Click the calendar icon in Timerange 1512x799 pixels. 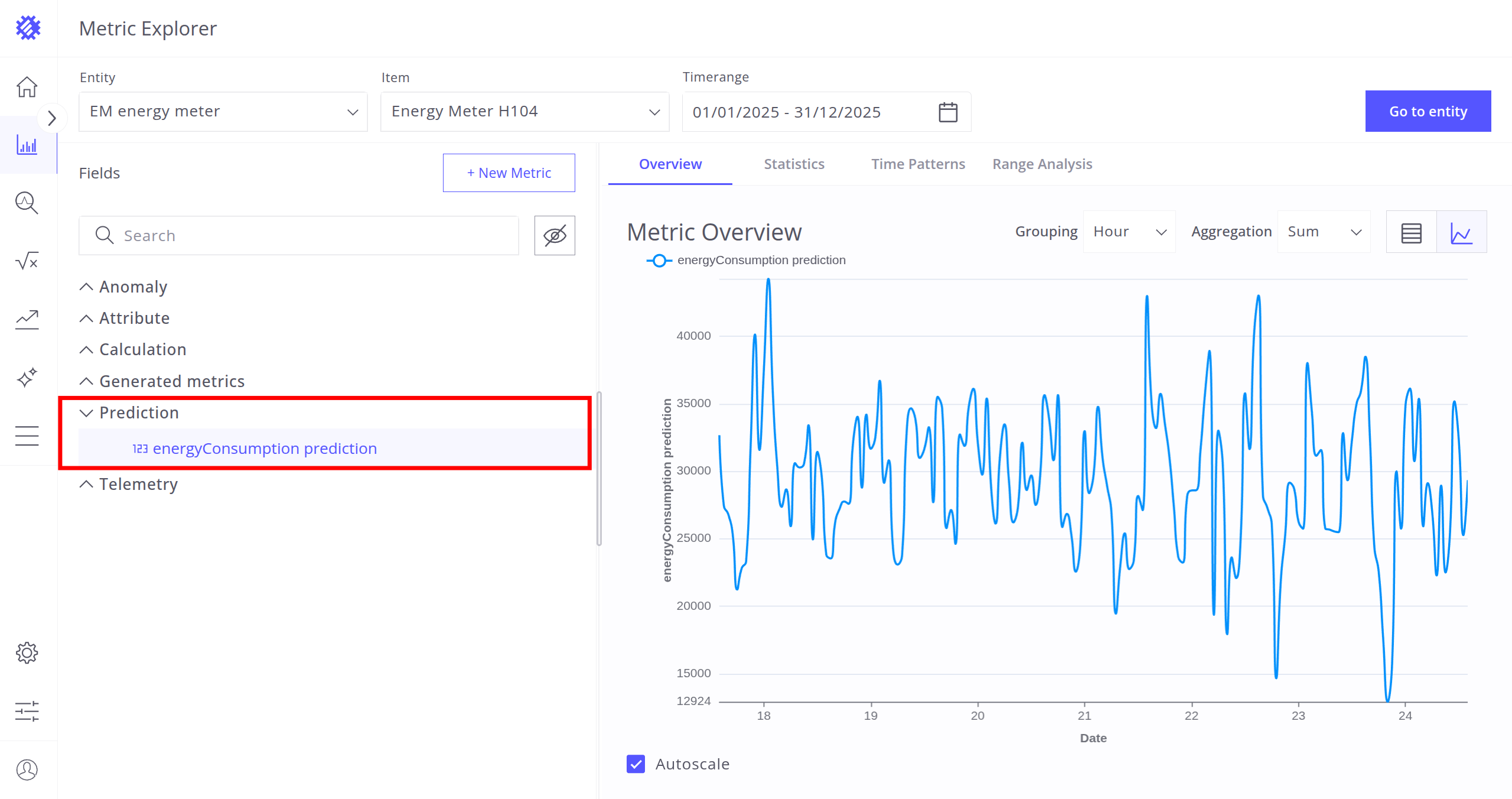tap(948, 112)
